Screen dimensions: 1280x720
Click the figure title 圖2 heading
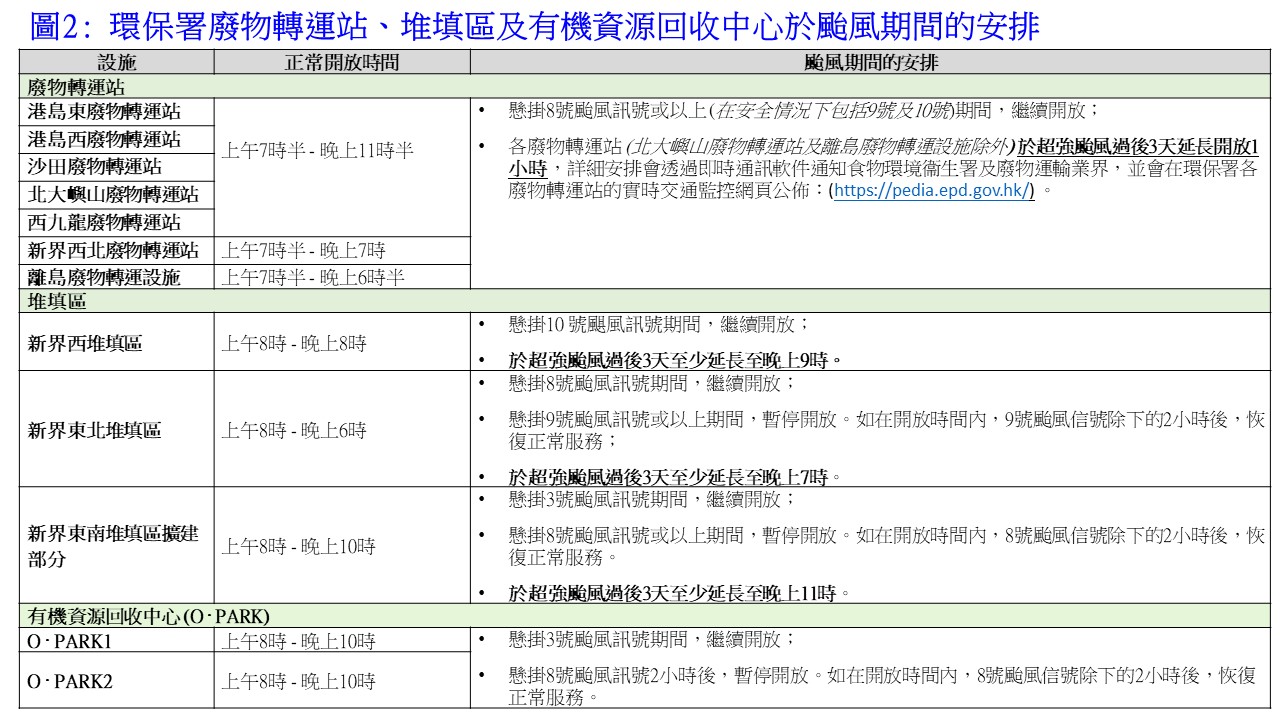pyautogui.click(x=534, y=26)
